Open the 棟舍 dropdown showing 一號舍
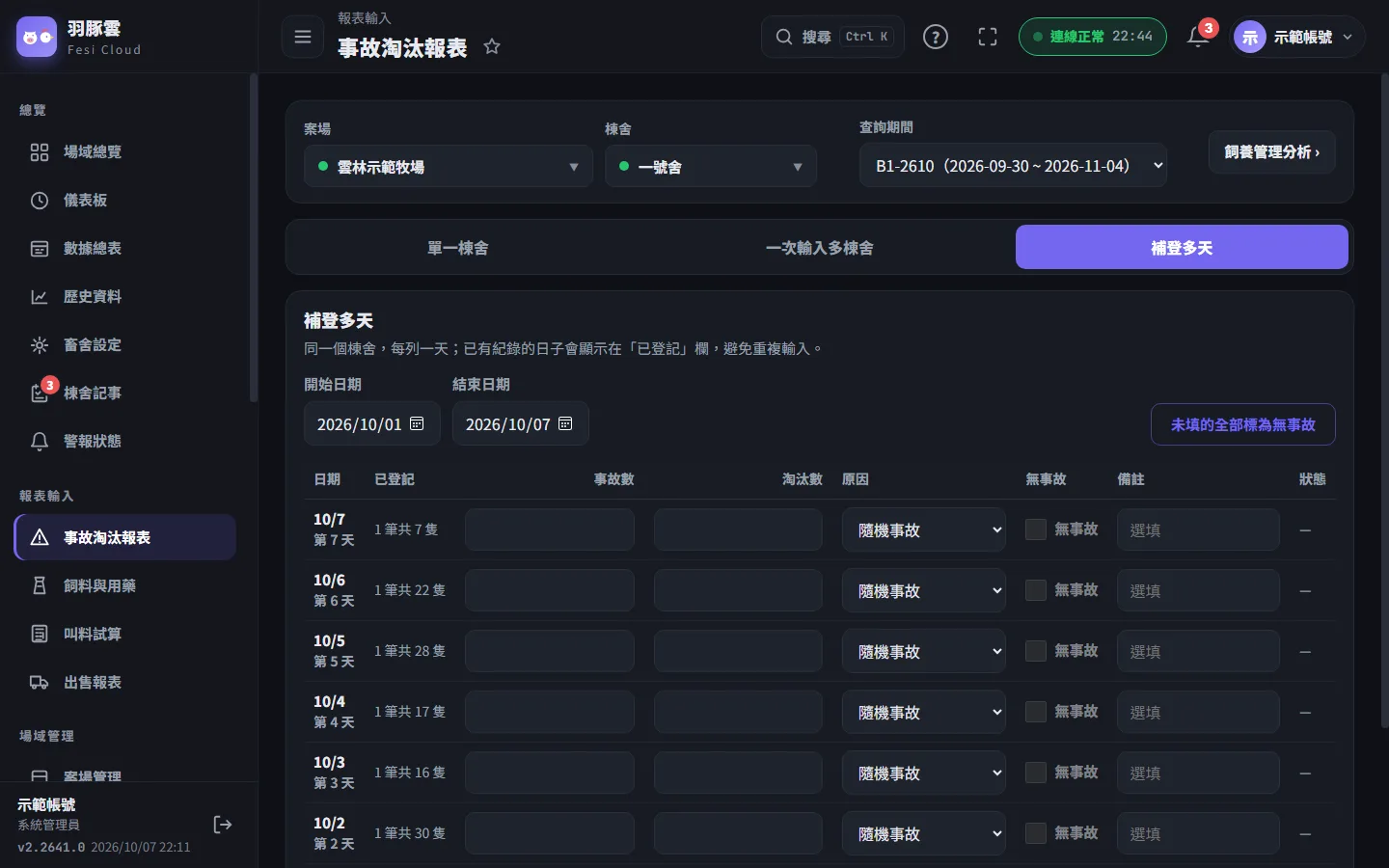This screenshot has height=868, width=1389. click(711, 166)
